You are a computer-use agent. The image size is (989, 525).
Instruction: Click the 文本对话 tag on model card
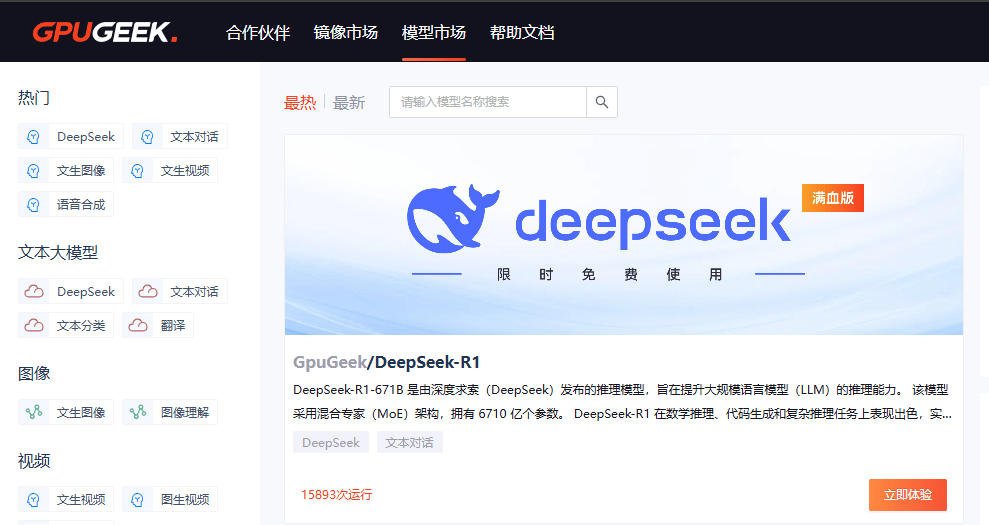point(409,442)
